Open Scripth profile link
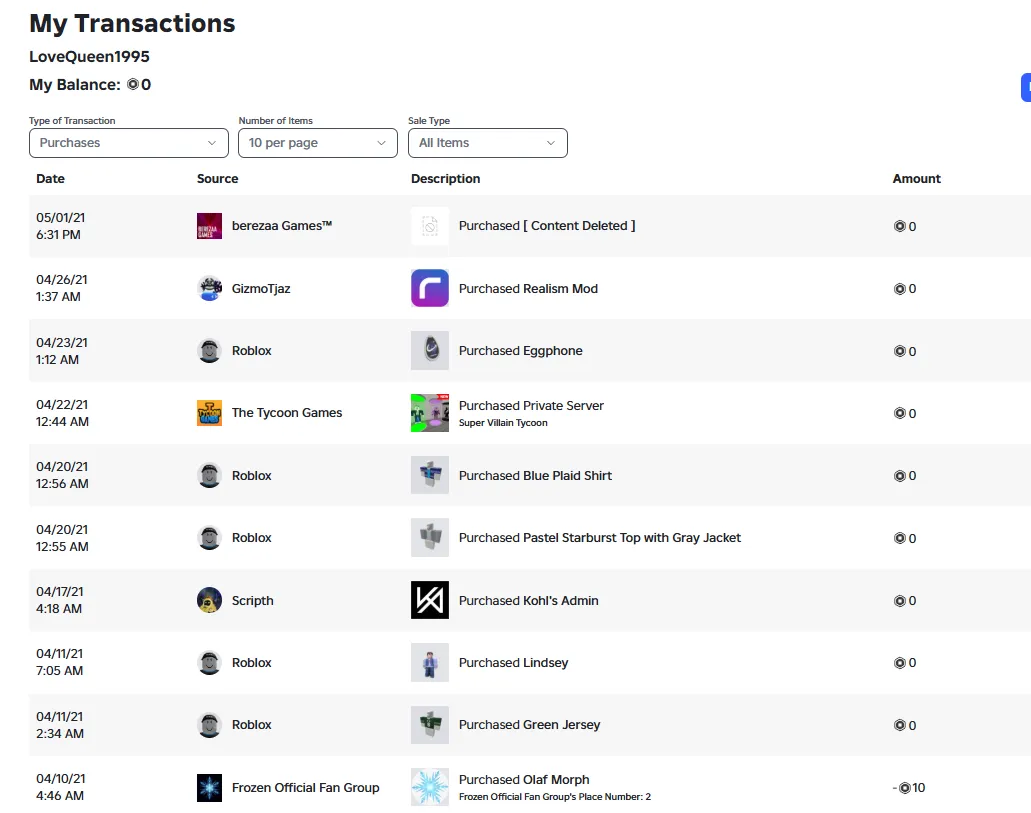Screen dimensions: 1031x813 point(252,601)
